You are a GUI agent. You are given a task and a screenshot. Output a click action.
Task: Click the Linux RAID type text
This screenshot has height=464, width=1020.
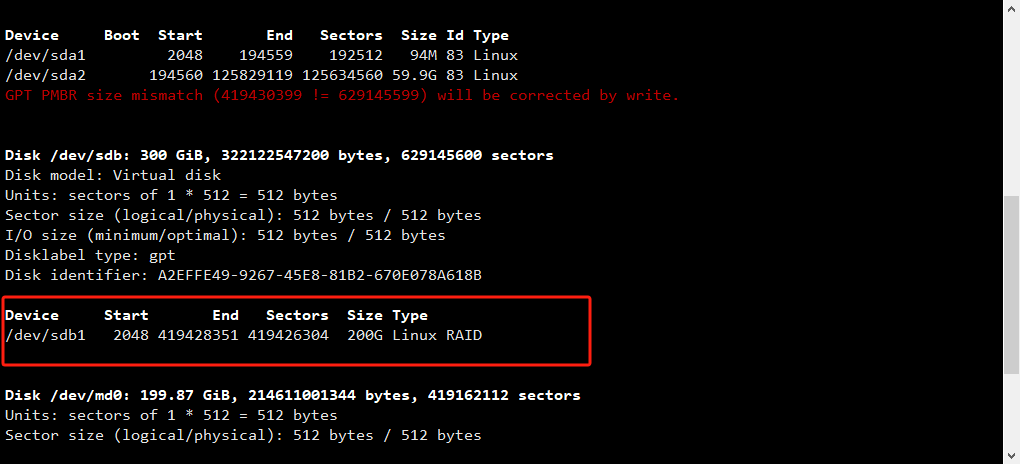point(437,336)
